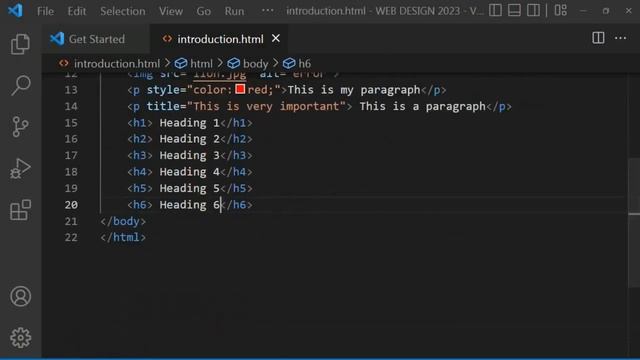This screenshot has height=360, width=640.
Task: Place cursor in 'Heading 2' text
Action: 189,139
